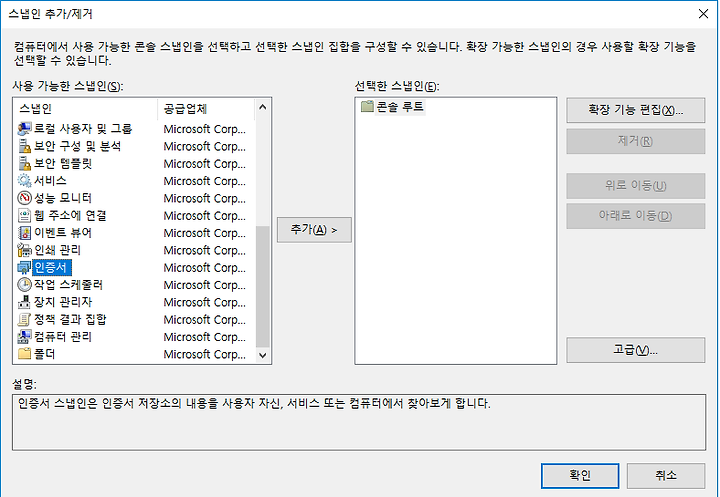Open 확장 기능 편집(X) dialog

tap(636, 110)
